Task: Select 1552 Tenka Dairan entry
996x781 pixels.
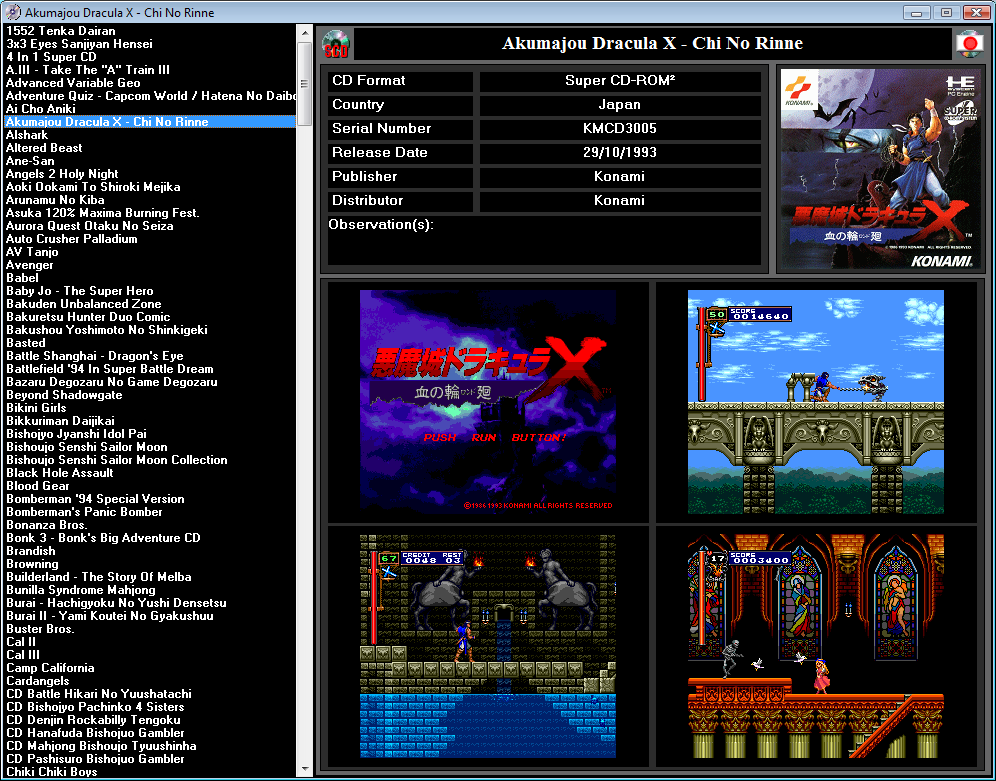Action: coord(60,31)
